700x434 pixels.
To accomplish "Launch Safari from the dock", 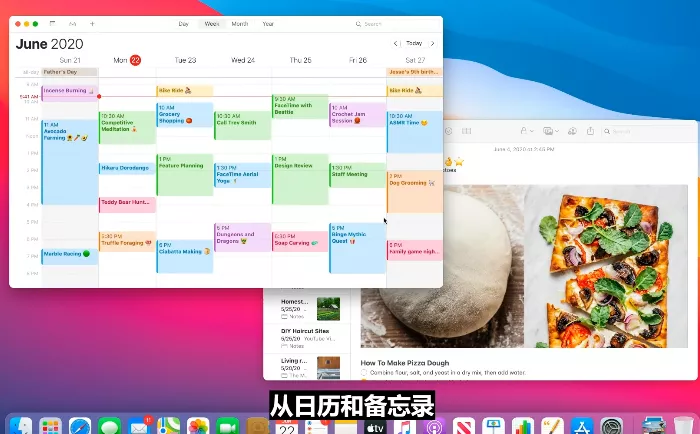I will tap(80, 426).
